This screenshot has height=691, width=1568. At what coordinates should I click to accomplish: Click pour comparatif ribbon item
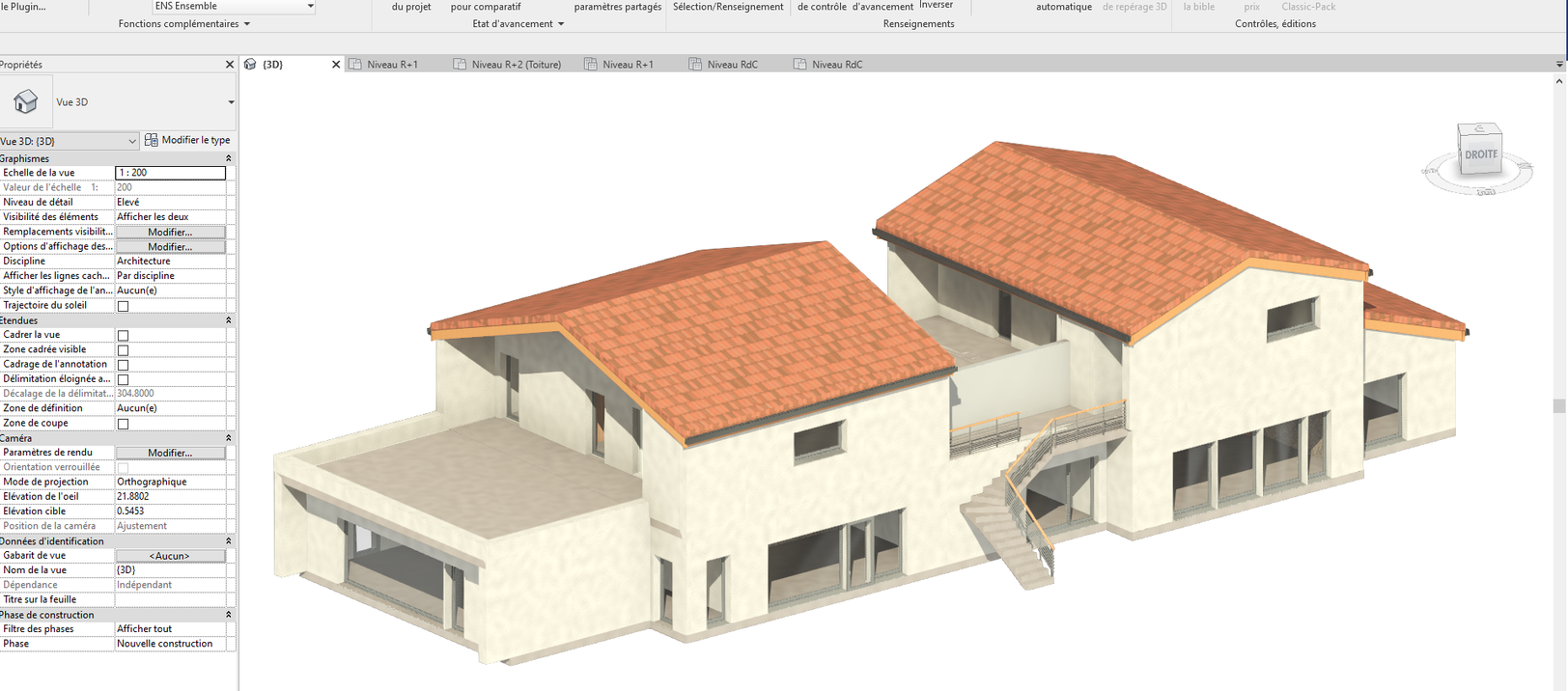[486, 7]
